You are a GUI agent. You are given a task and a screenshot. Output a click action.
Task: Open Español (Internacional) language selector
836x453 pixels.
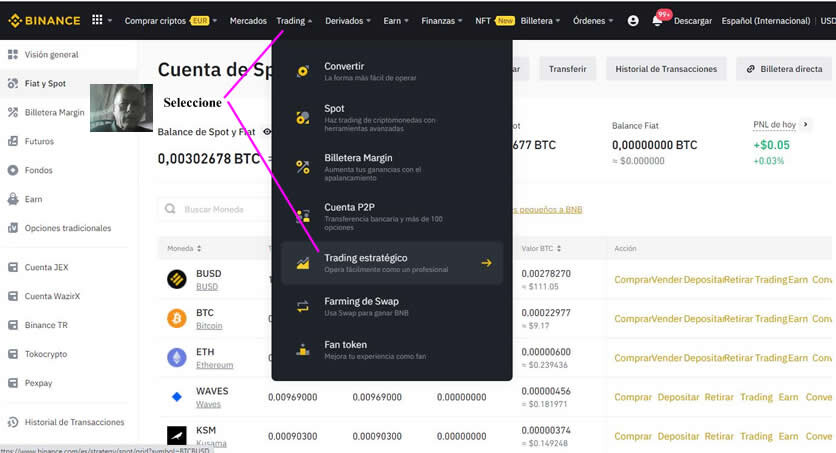click(766, 21)
